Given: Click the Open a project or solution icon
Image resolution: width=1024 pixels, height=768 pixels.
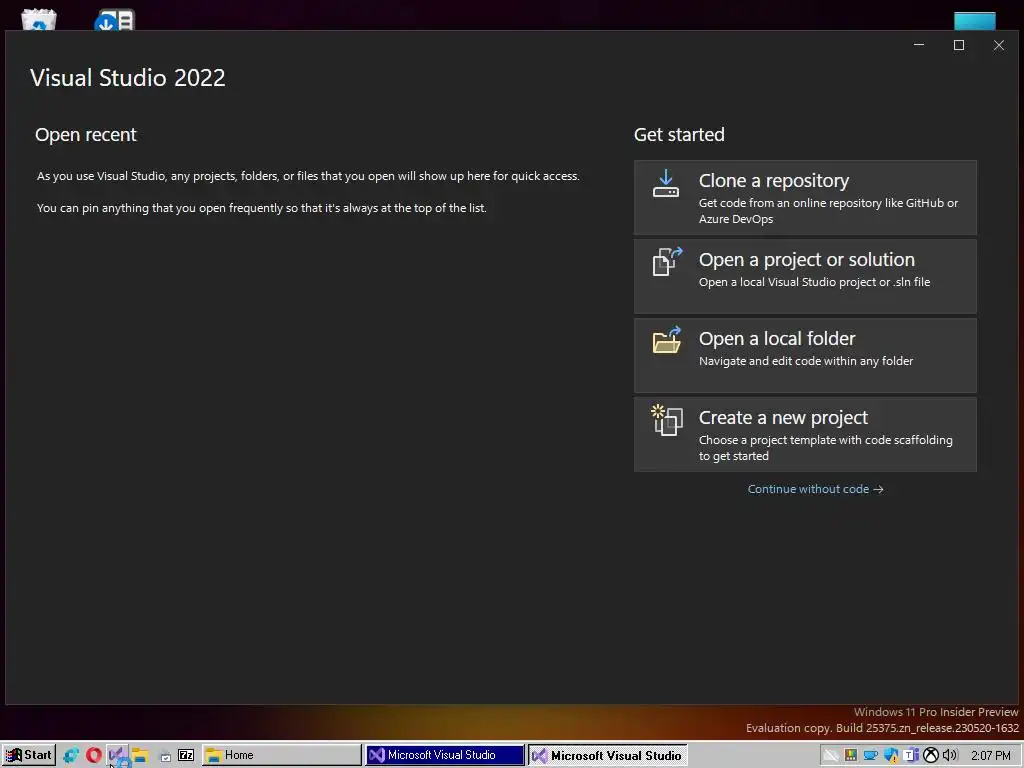Looking at the screenshot, I should tap(667, 262).
